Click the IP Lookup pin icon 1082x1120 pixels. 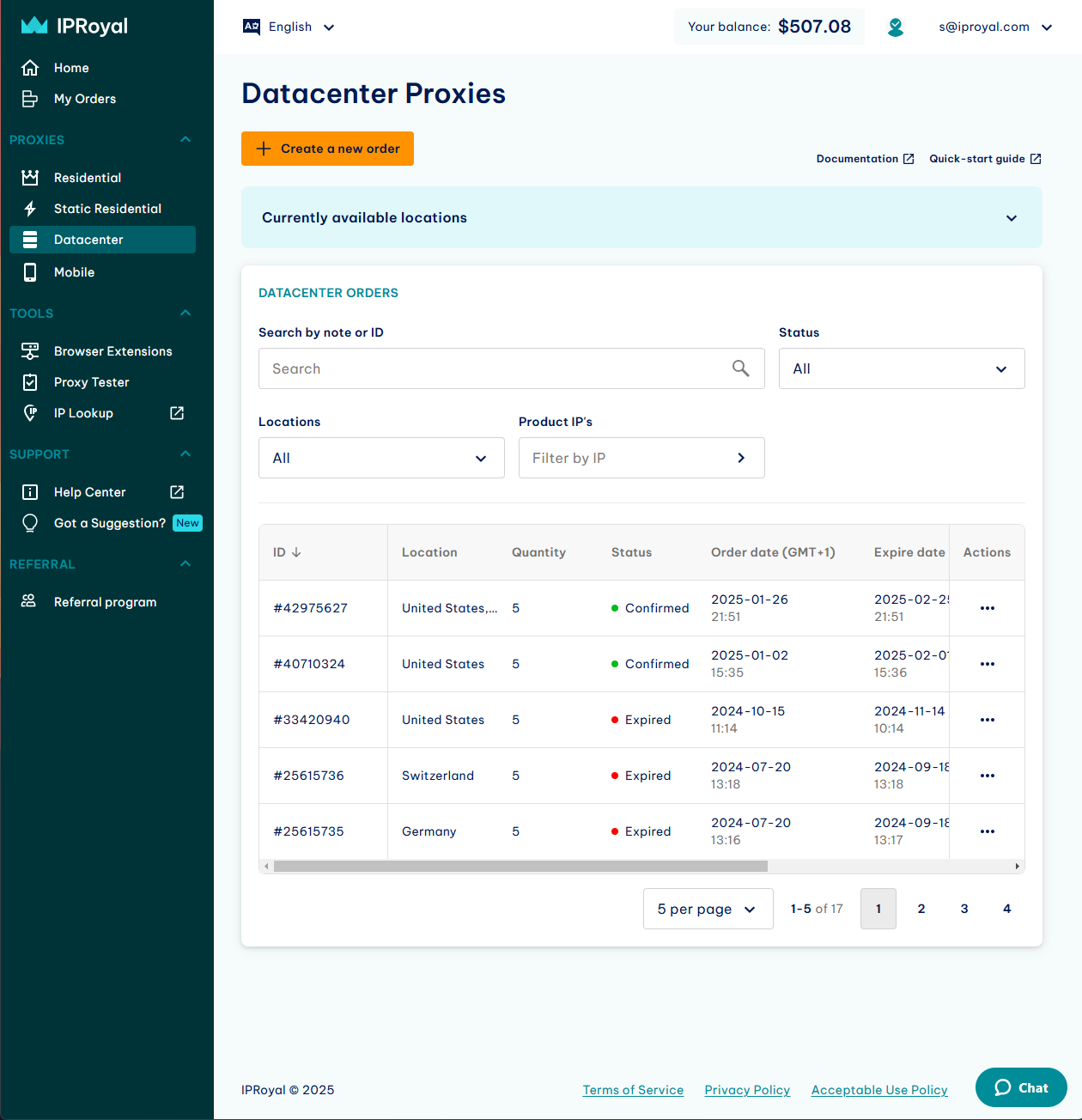[x=30, y=413]
